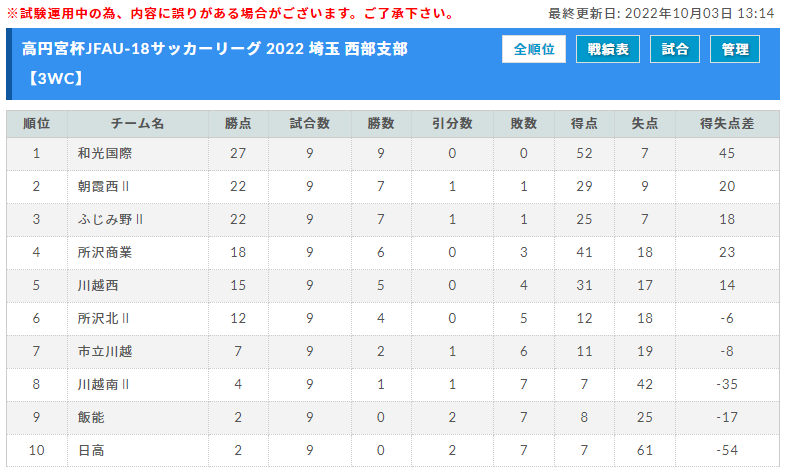The width and height of the screenshot is (789, 474).
Task: Click the 日高 team name
Action: coord(91,450)
